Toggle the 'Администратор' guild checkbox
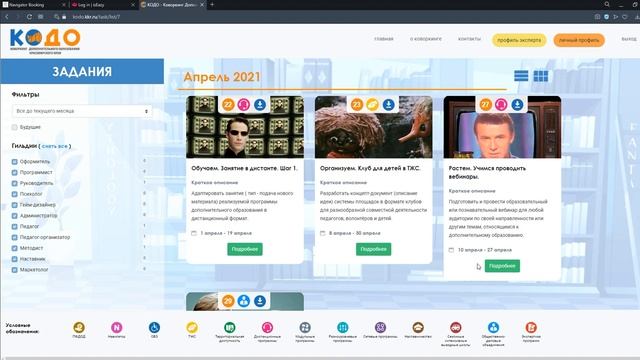This screenshot has height=360, width=640. click(15, 216)
